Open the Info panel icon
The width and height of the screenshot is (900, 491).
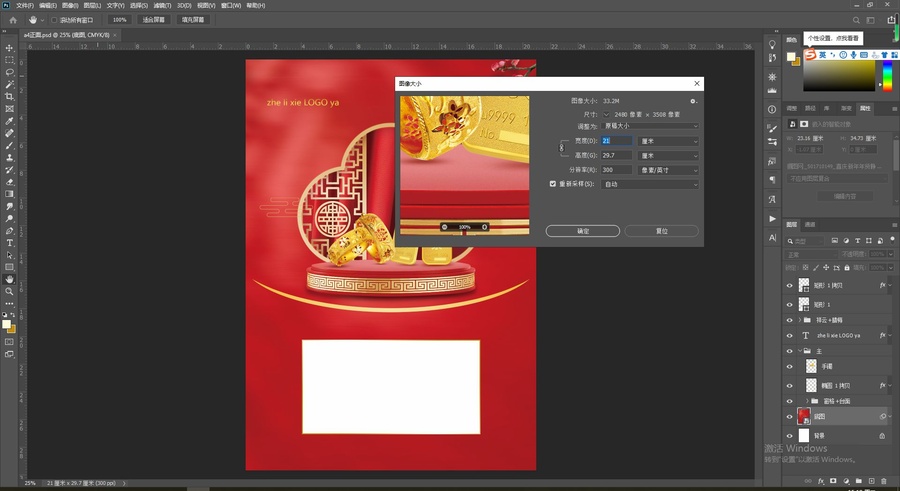tap(772, 109)
